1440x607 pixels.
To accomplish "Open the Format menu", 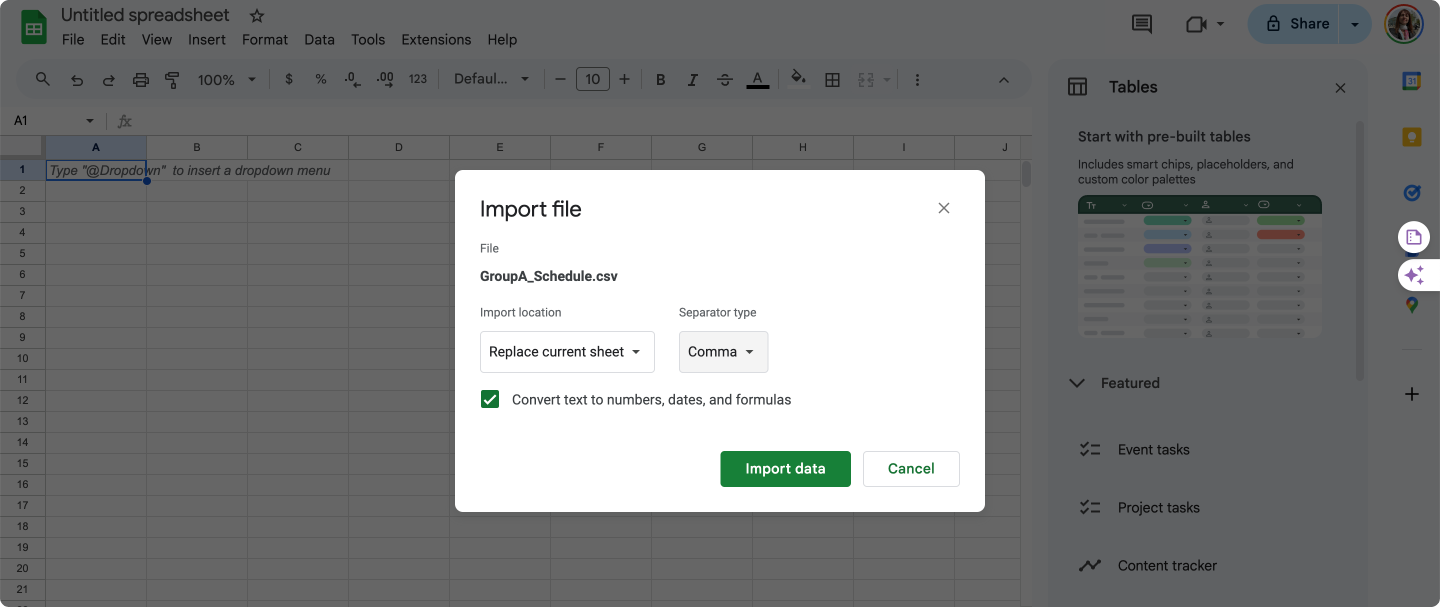I will click(265, 40).
